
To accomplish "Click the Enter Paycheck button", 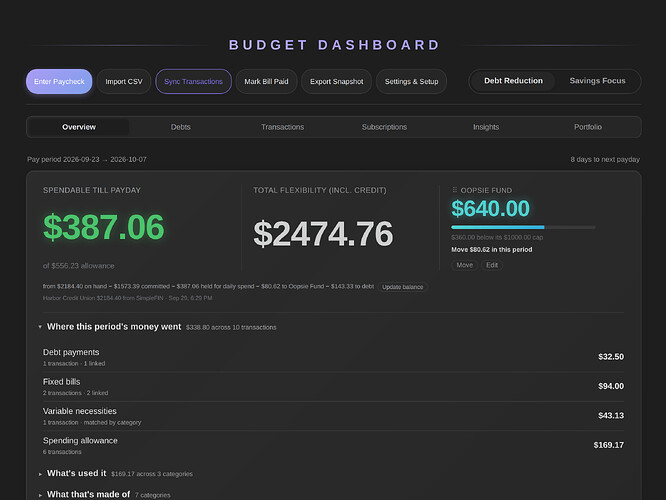I will point(59,81).
